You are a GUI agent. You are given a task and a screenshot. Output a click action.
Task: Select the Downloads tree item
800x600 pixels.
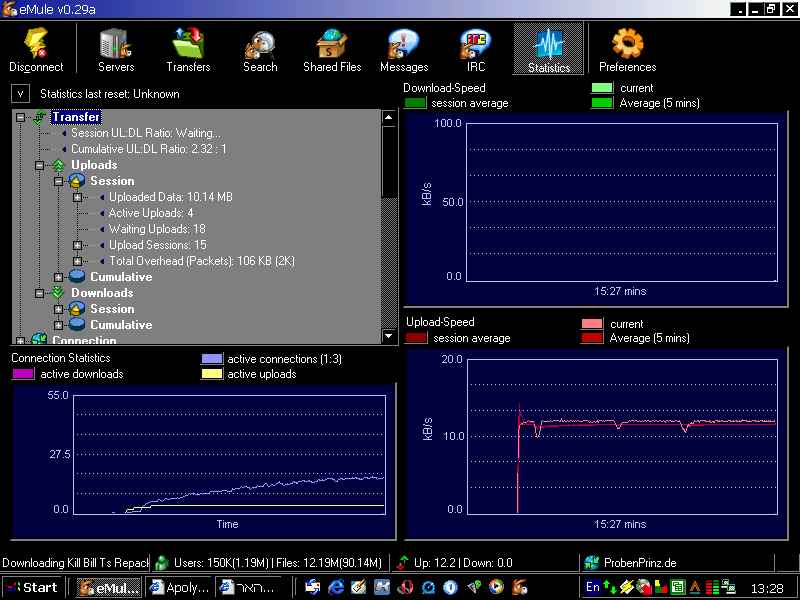(102, 293)
